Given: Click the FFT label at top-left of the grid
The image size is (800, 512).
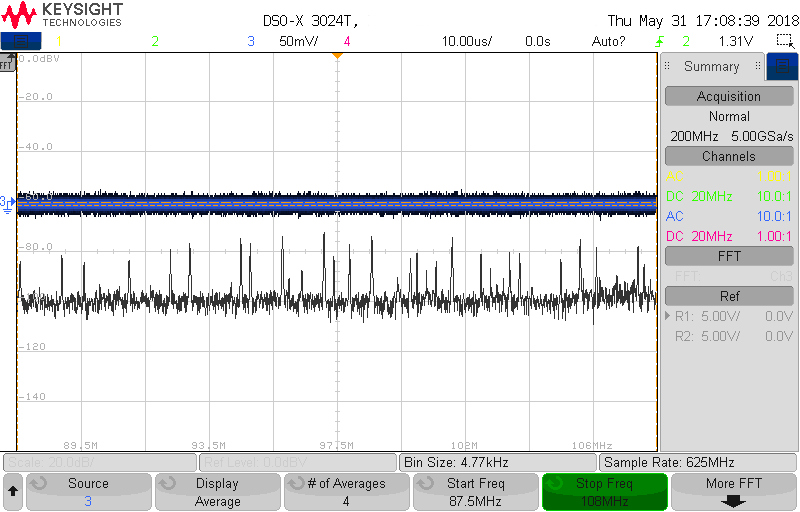Looking at the screenshot, I should 7,64.
